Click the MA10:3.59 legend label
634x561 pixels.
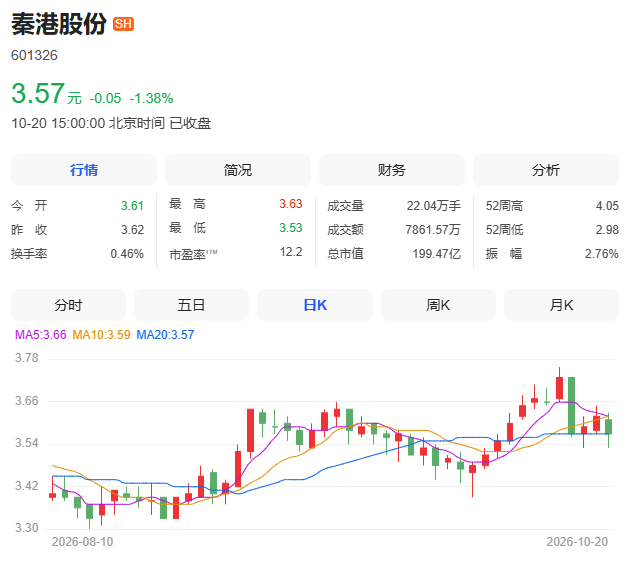(101, 335)
